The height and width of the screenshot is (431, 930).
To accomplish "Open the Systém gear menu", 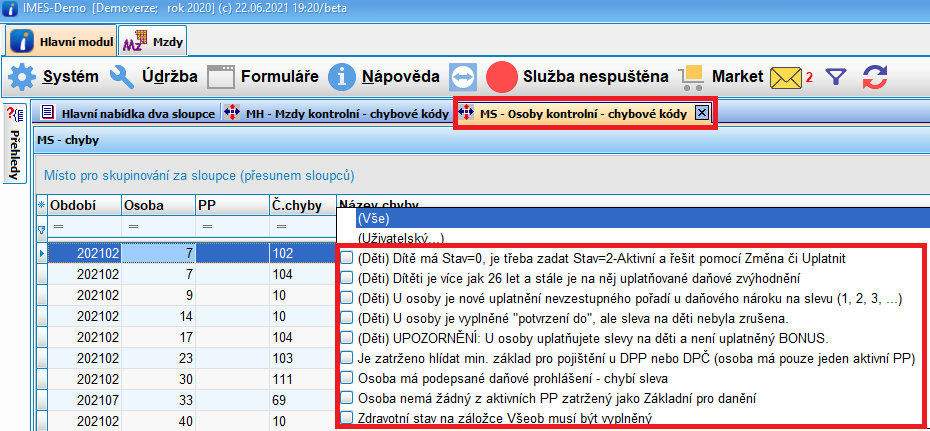I will [22, 77].
